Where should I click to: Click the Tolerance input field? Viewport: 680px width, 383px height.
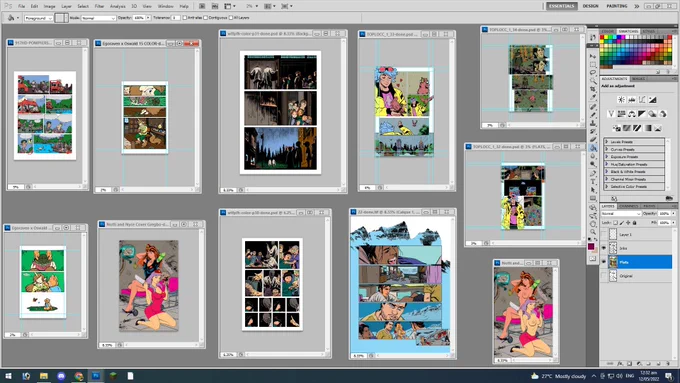pyautogui.click(x=176, y=18)
